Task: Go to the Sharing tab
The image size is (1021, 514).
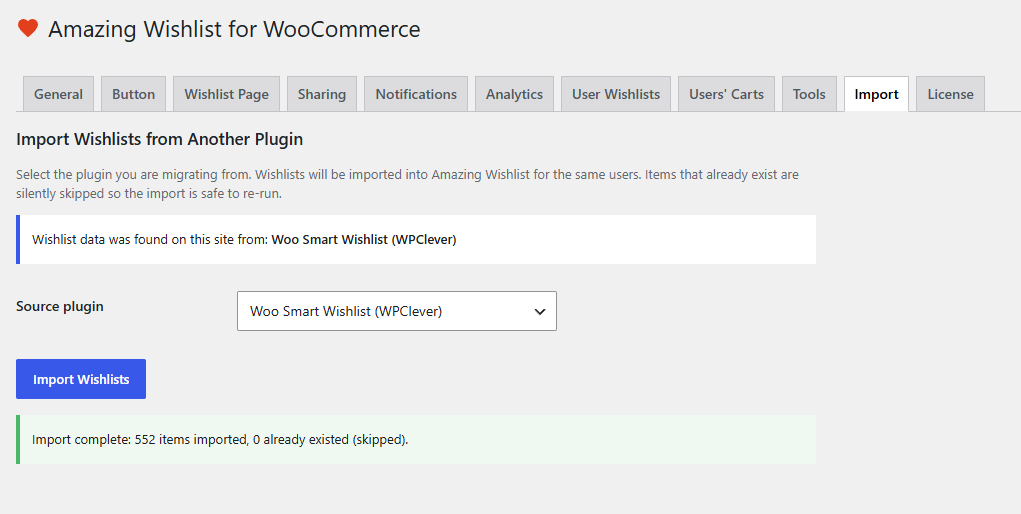Action: click(x=322, y=94)
